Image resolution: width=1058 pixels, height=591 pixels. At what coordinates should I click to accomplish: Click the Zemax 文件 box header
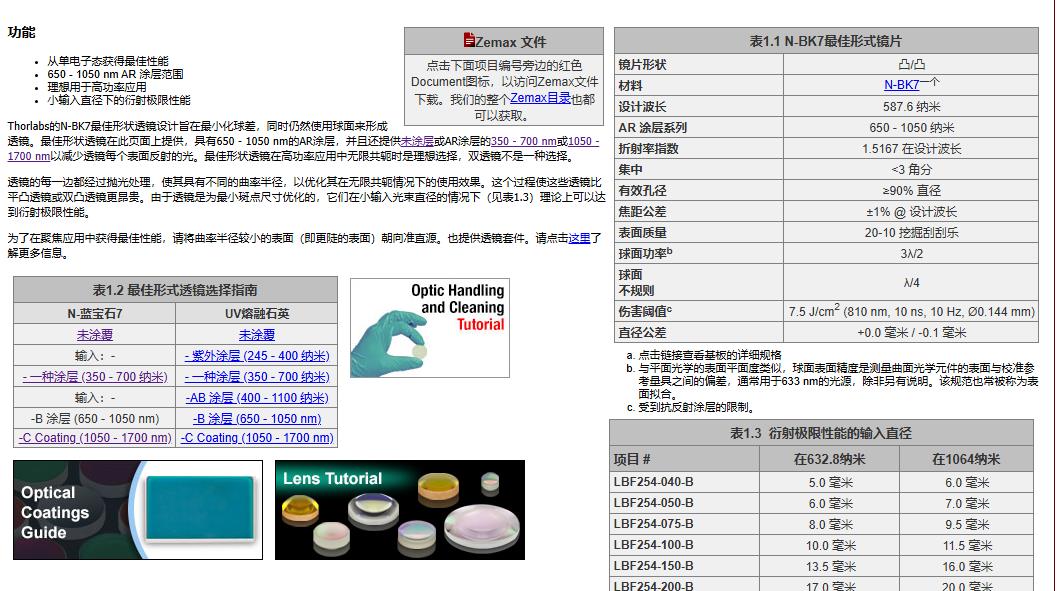click(x=504, y=41)
